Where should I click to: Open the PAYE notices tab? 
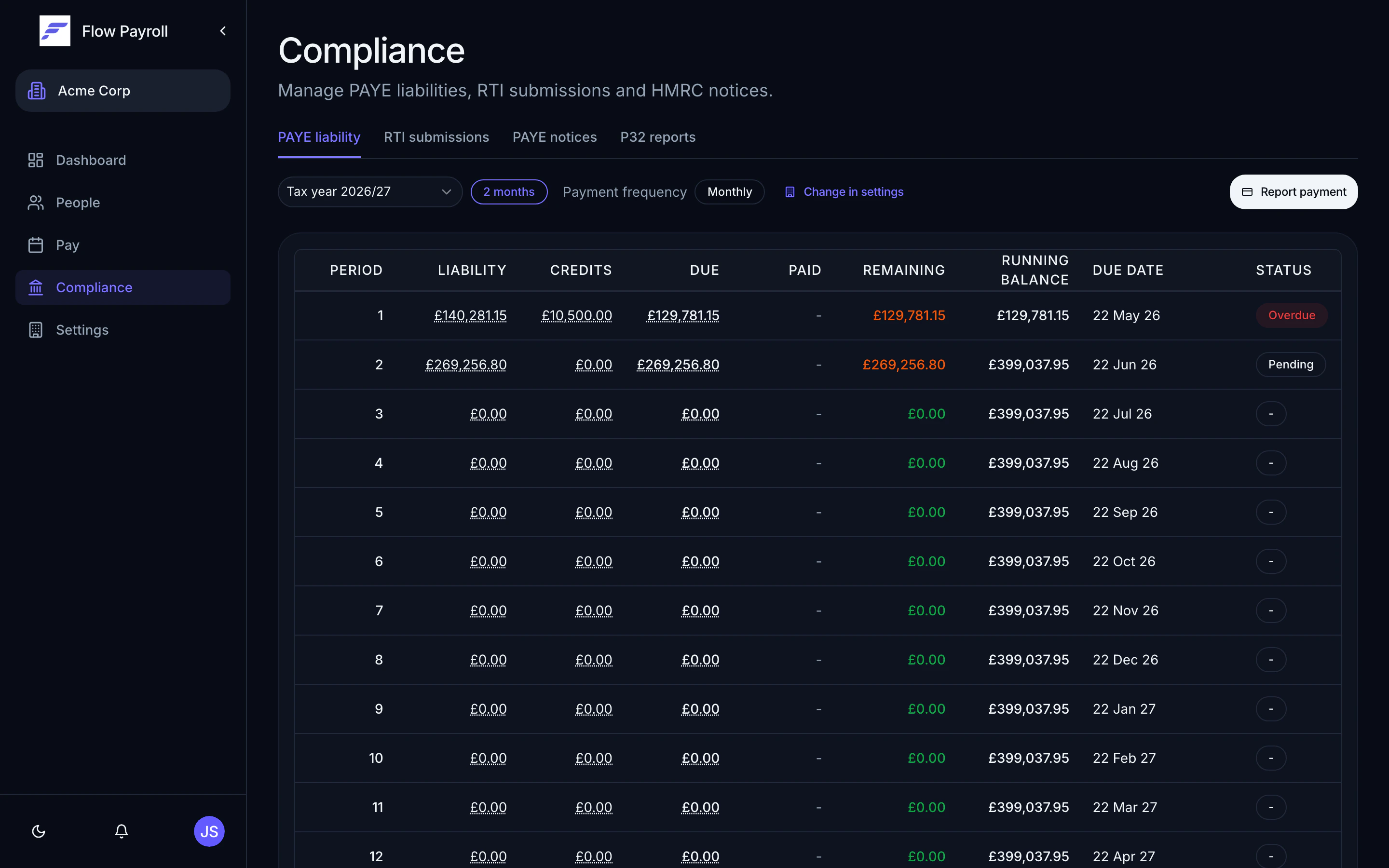pos(555,137)
